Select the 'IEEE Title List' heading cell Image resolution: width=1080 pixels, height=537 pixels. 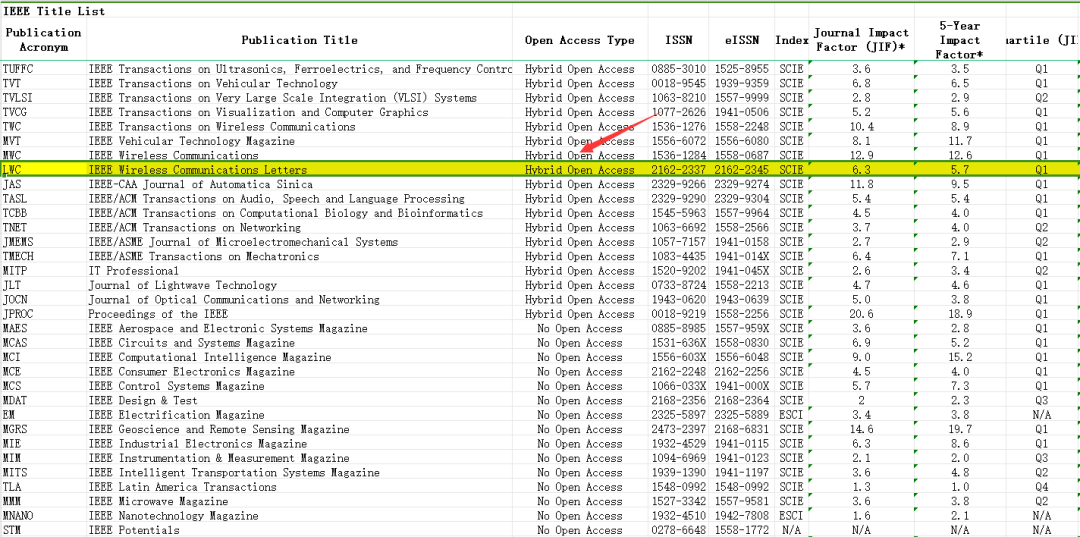[43, 11]
